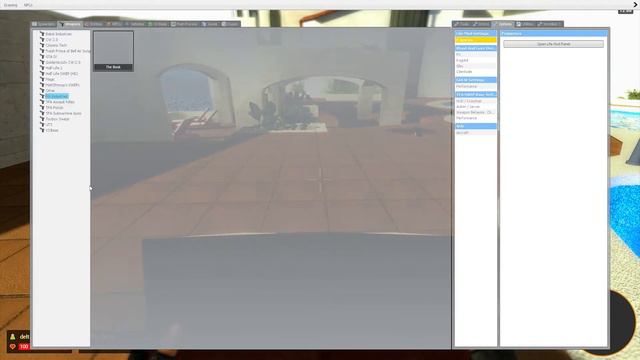The image size is (640, 360).
Task: Select the category just above VJ Base
Action: (49, 124)
